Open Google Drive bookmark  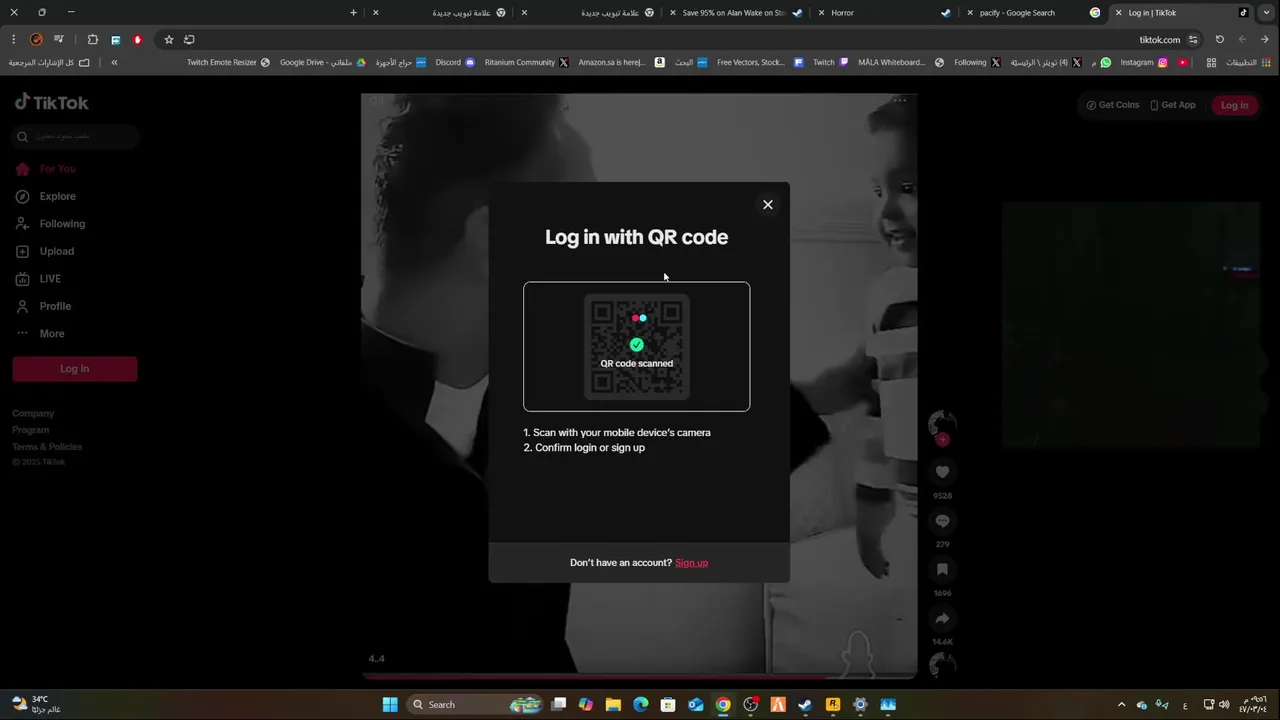click(x=323, y=62)
